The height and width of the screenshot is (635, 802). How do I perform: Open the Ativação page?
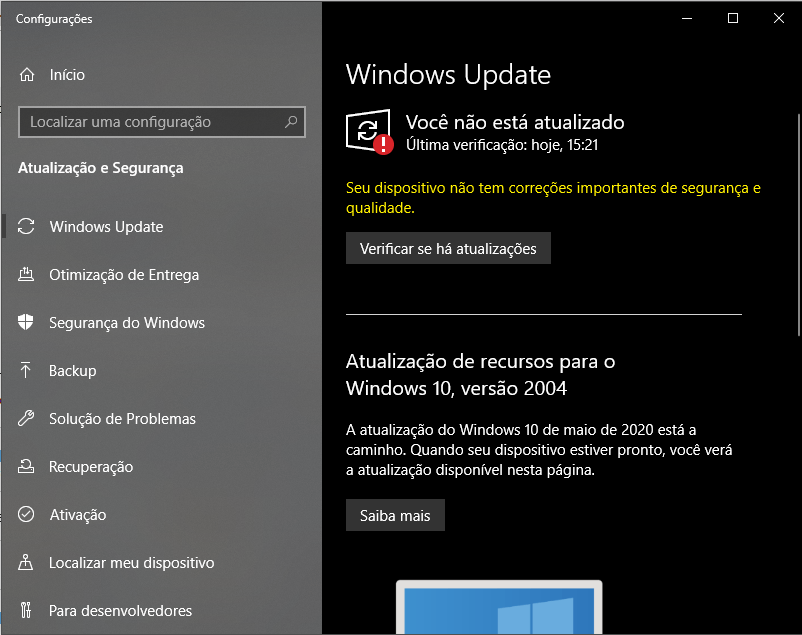click(x=162, y=515)
